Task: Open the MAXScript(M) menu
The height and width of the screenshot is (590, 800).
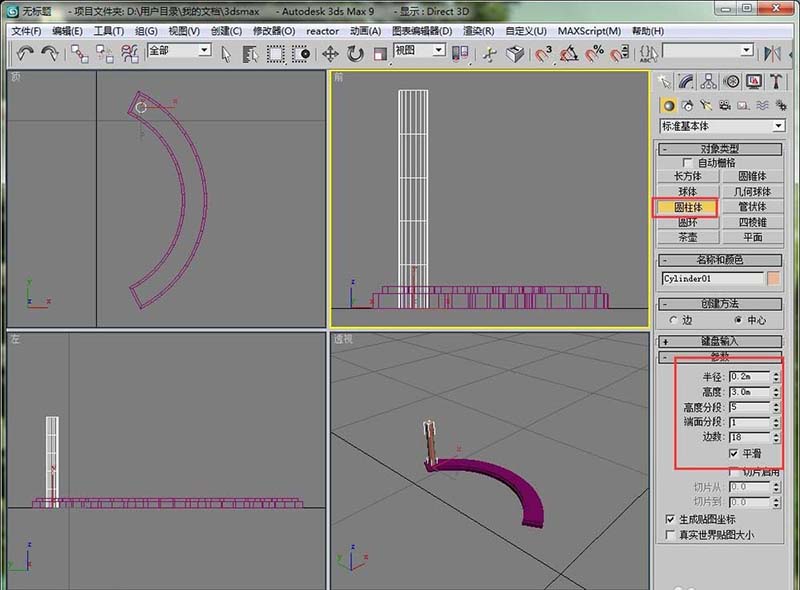Action: tap(589, 31)
